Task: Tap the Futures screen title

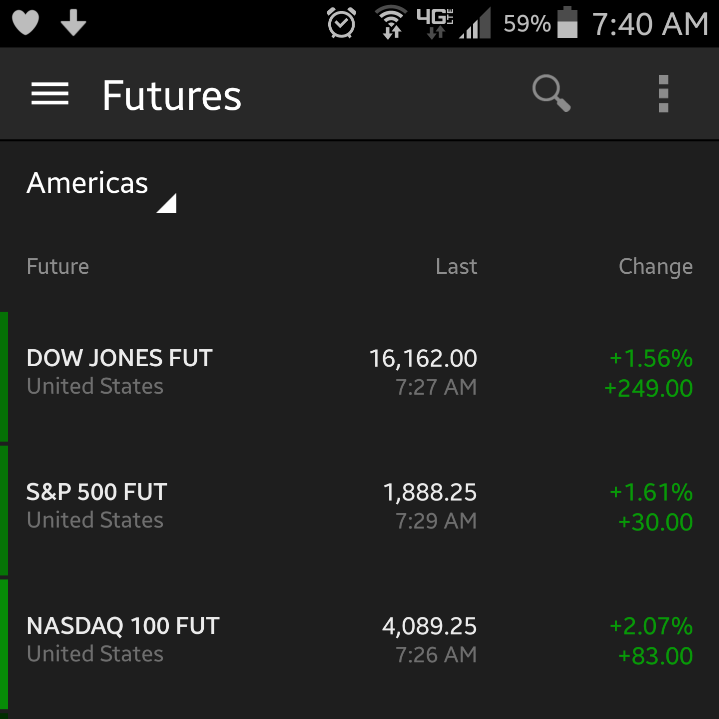Action: (x=171, y=95)
